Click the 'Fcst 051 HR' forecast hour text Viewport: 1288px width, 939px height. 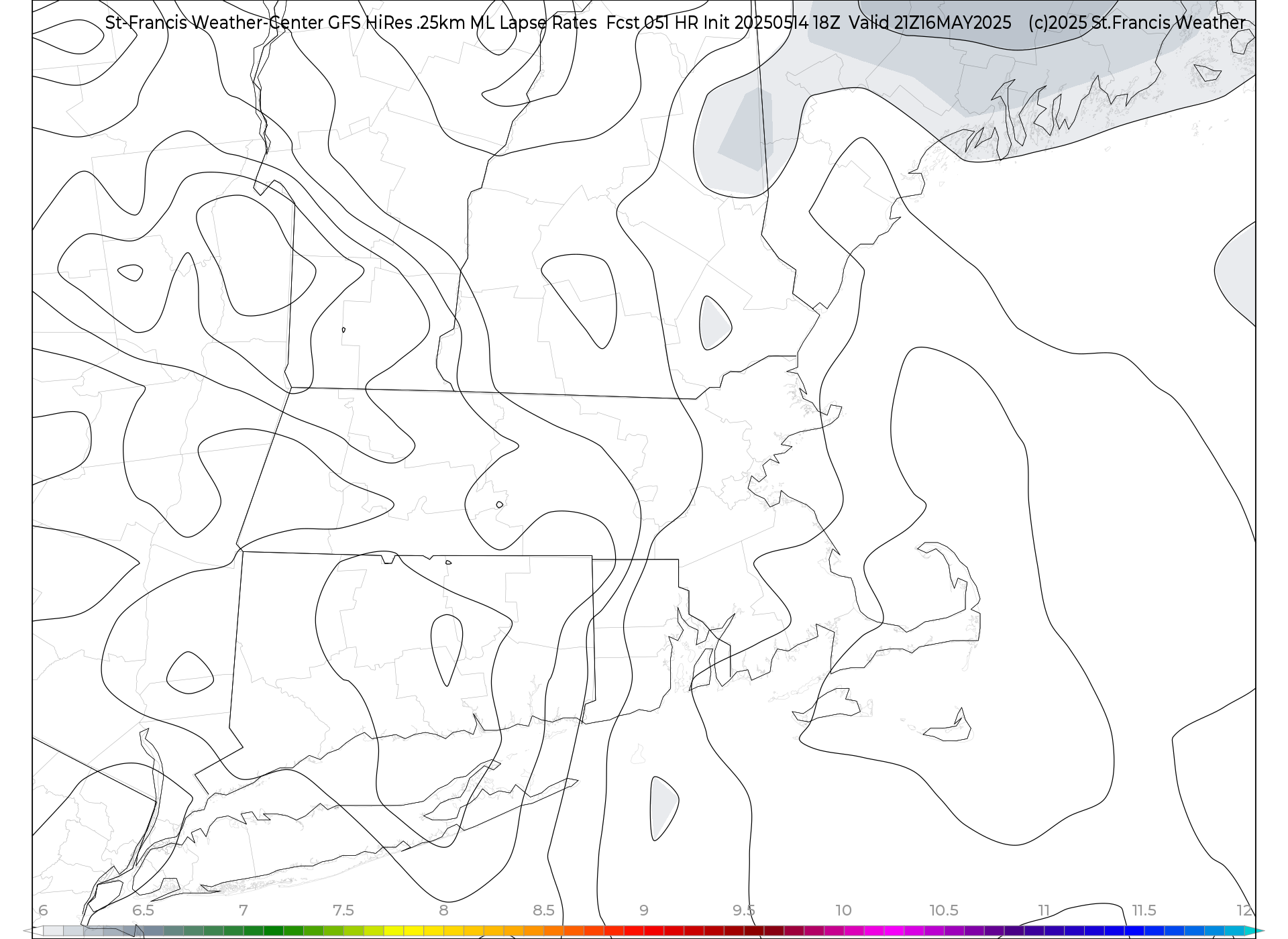pyautogui.click(x=652, y=23)
